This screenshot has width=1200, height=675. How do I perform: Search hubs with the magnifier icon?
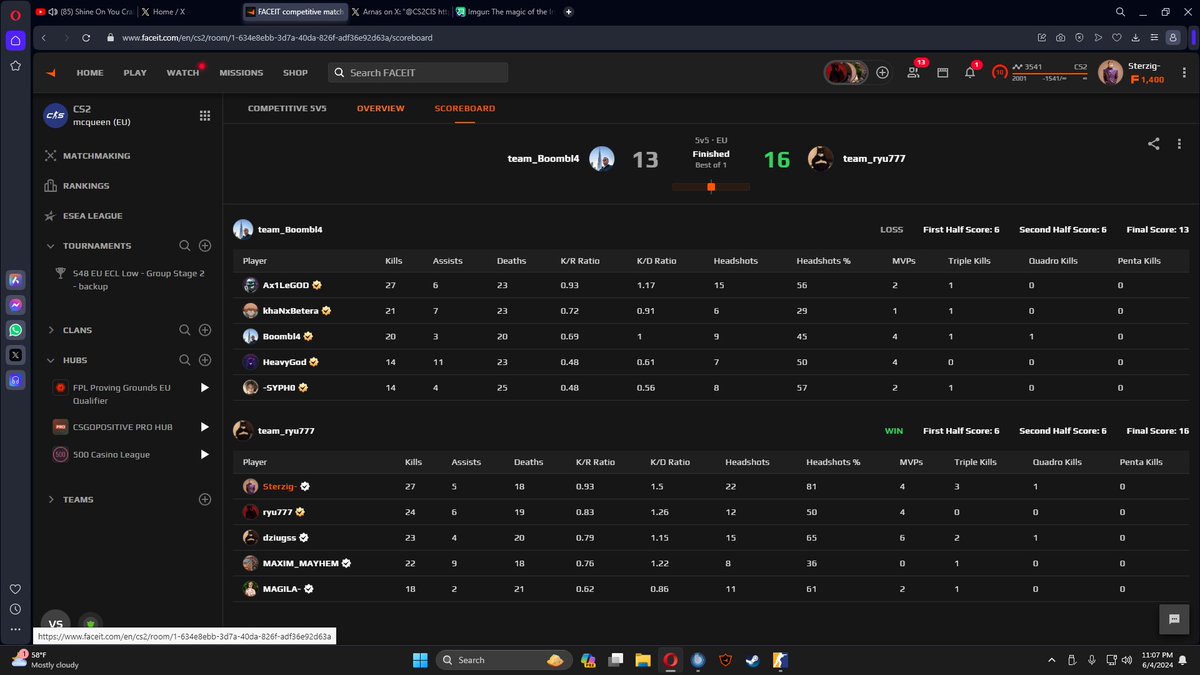(184, 360)
